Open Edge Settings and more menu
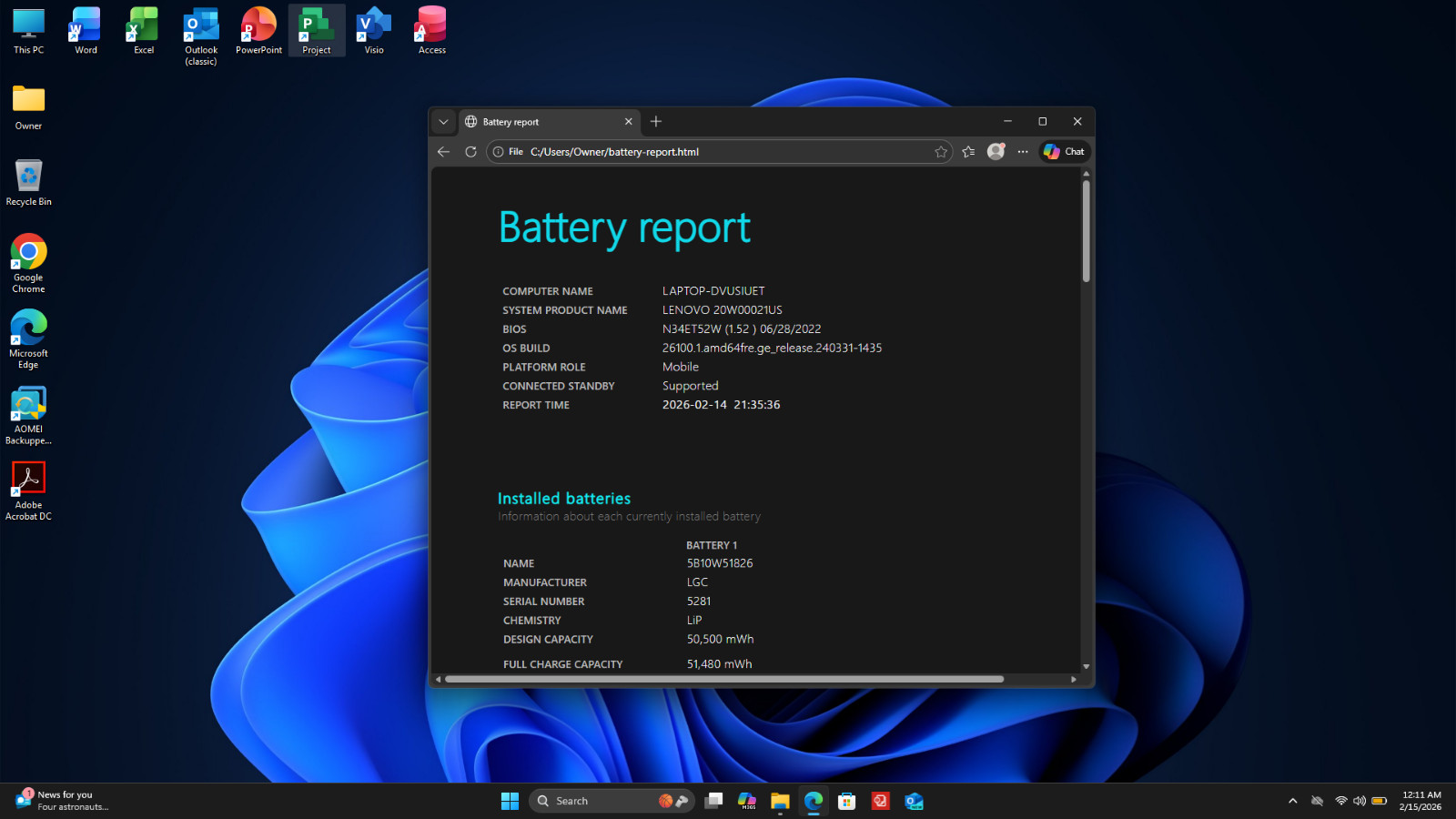Viewport: 1456px width, 819px height. 1023,152
